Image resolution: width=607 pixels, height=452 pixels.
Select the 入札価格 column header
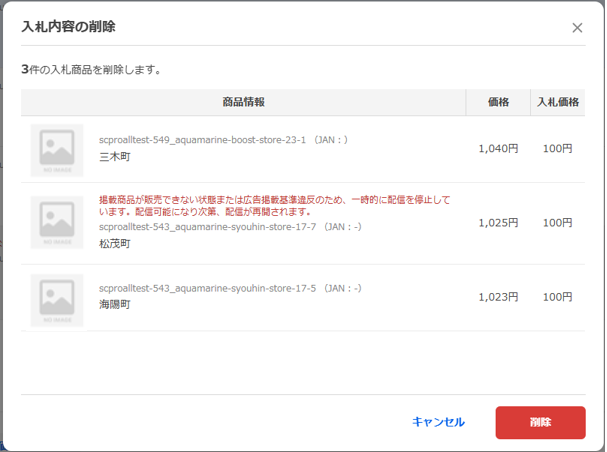558,102
